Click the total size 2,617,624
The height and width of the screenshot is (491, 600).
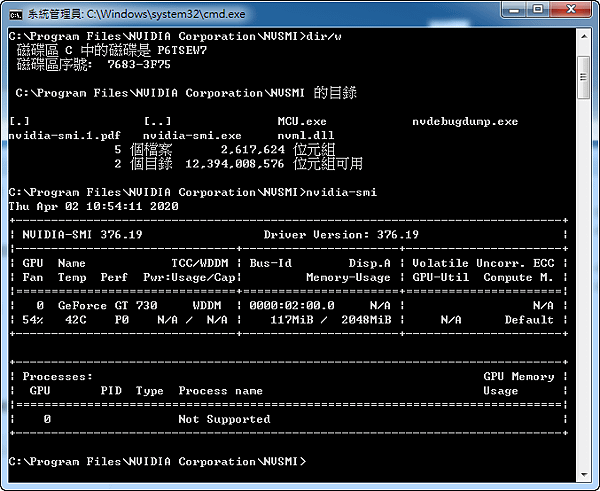pyautogui.click(x=253, y=150)
